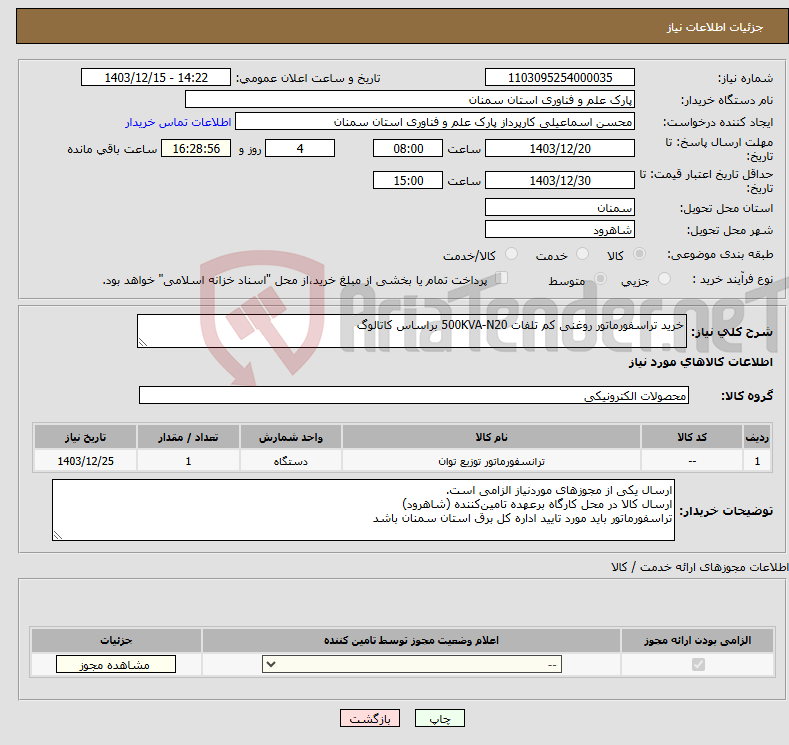Open the license status dropdown
Image resolution: width=789 pixels, height=745 pixels.
coord(412,665)
